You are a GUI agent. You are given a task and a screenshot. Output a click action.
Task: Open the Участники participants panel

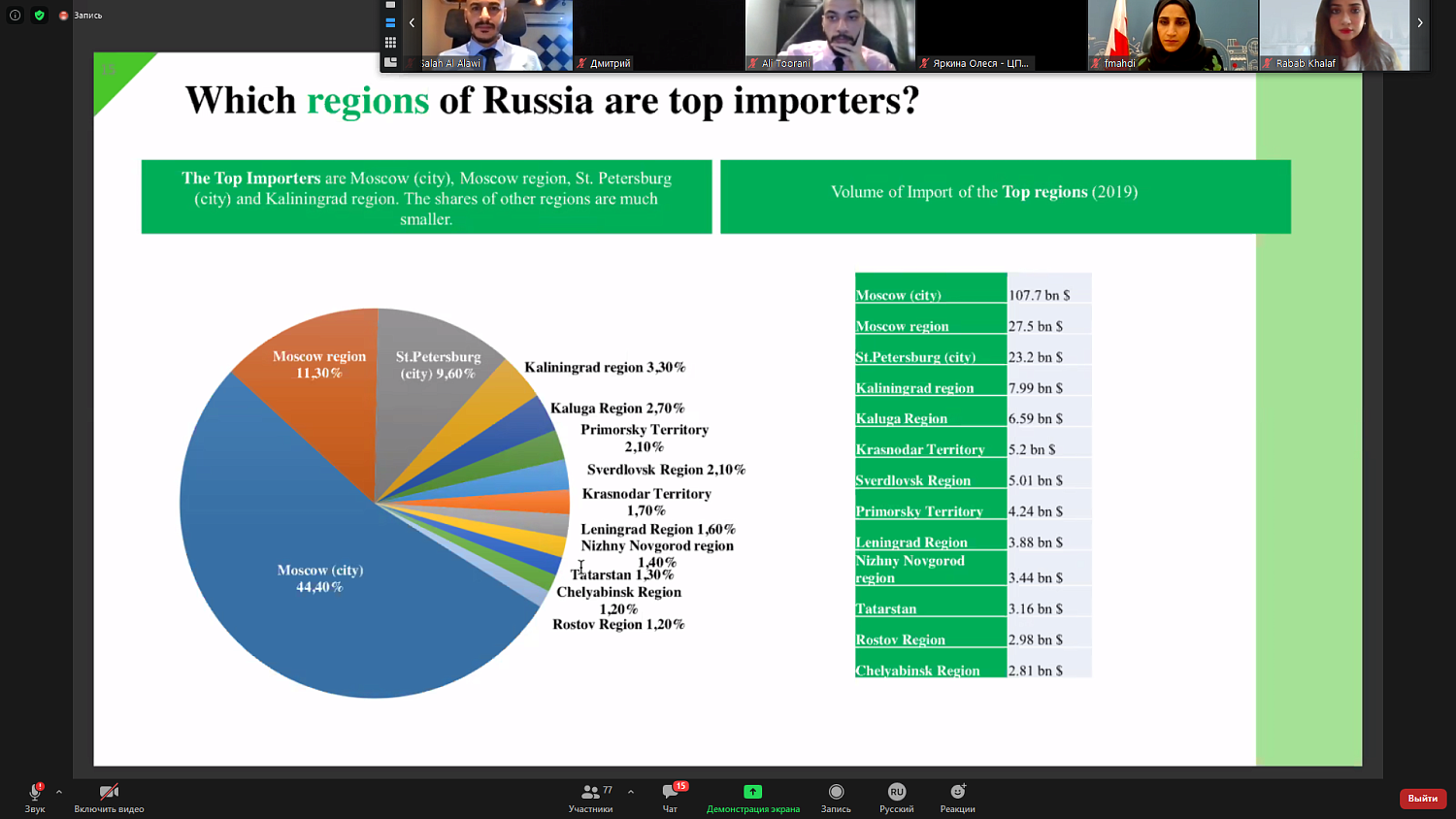[x=590, y=798]
